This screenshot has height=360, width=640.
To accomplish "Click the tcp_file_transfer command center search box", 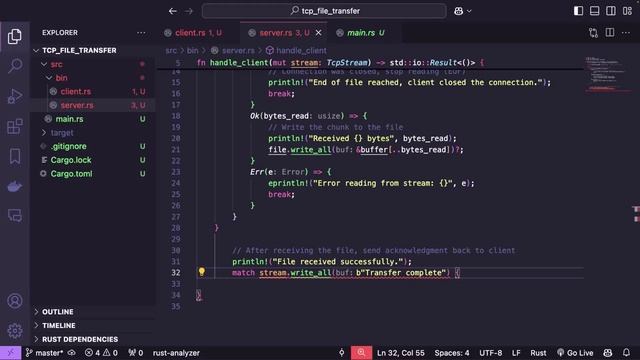I will pyautogui.click(x=324, y=11).
